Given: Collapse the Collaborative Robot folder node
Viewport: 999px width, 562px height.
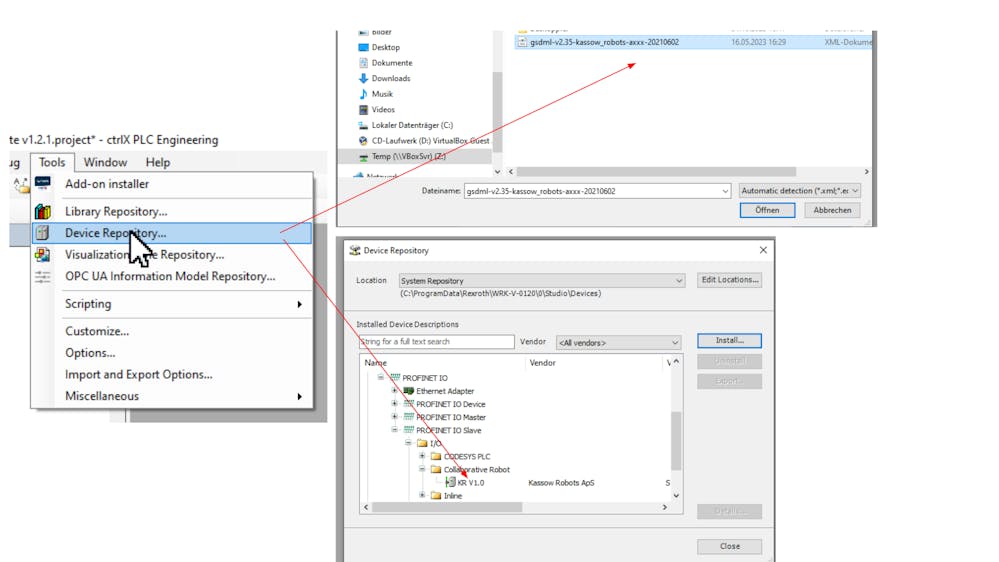Looking at the screenshot, I should click(x=422, y=468).
